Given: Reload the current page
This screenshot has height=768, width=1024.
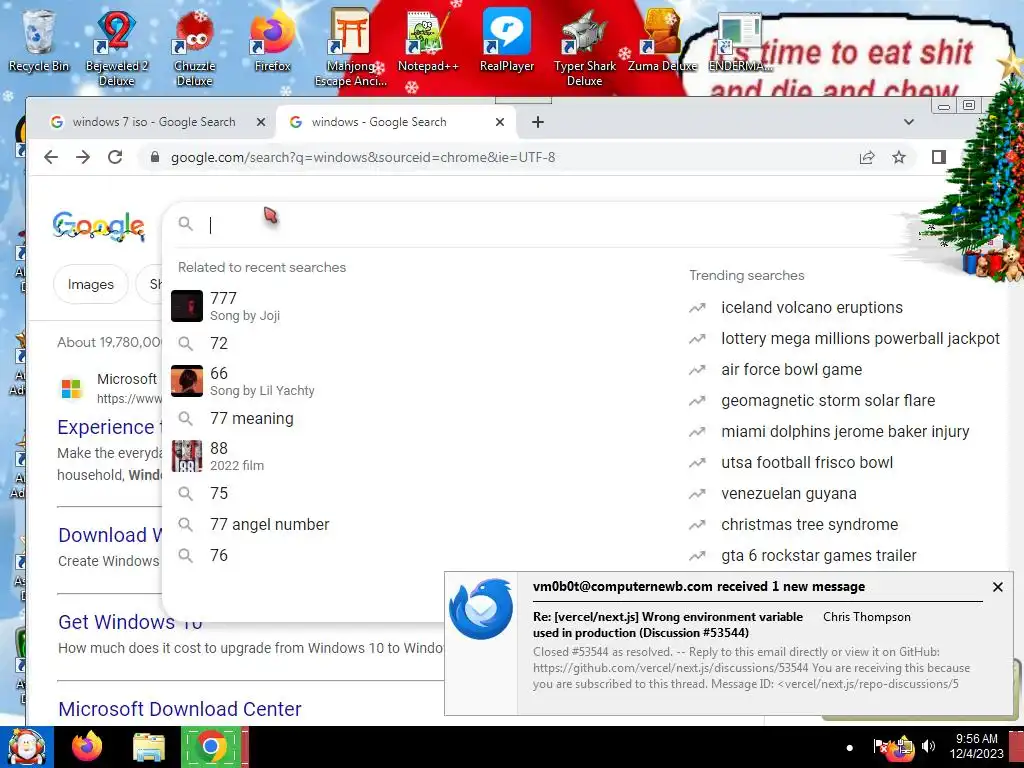Looking at the screenshot, I should click(115, 157).
